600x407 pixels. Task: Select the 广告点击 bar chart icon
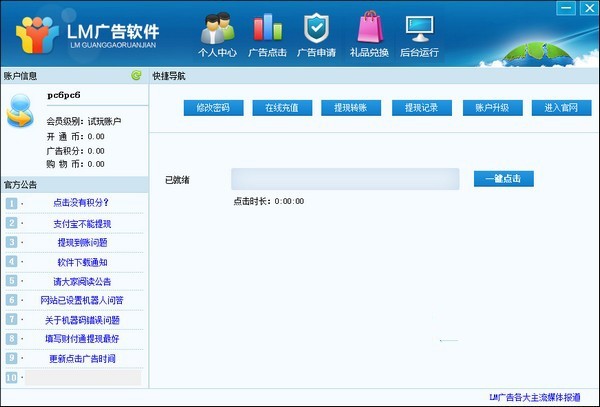[267, 34]
